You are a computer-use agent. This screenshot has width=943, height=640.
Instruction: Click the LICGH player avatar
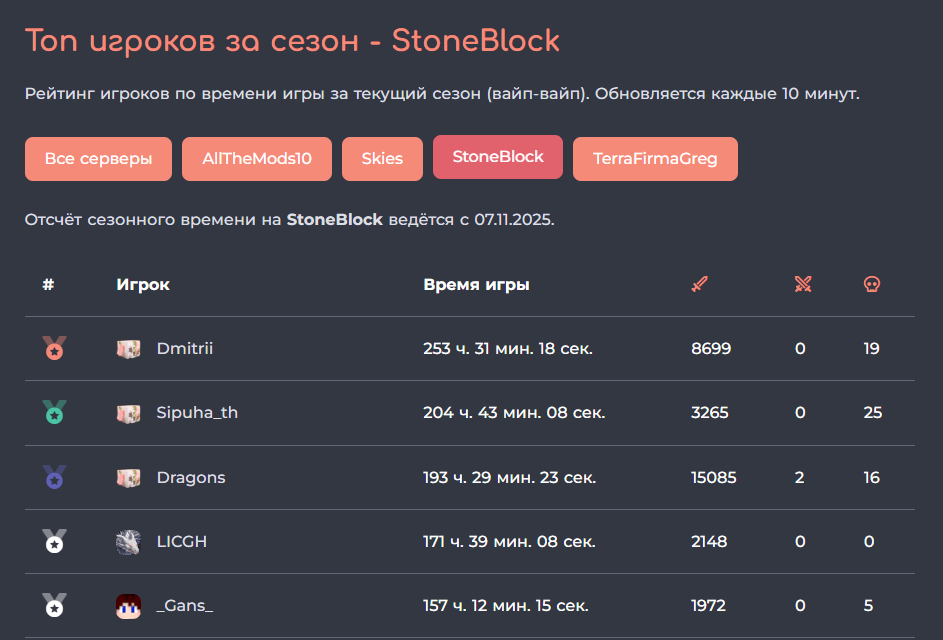(128, 542)
